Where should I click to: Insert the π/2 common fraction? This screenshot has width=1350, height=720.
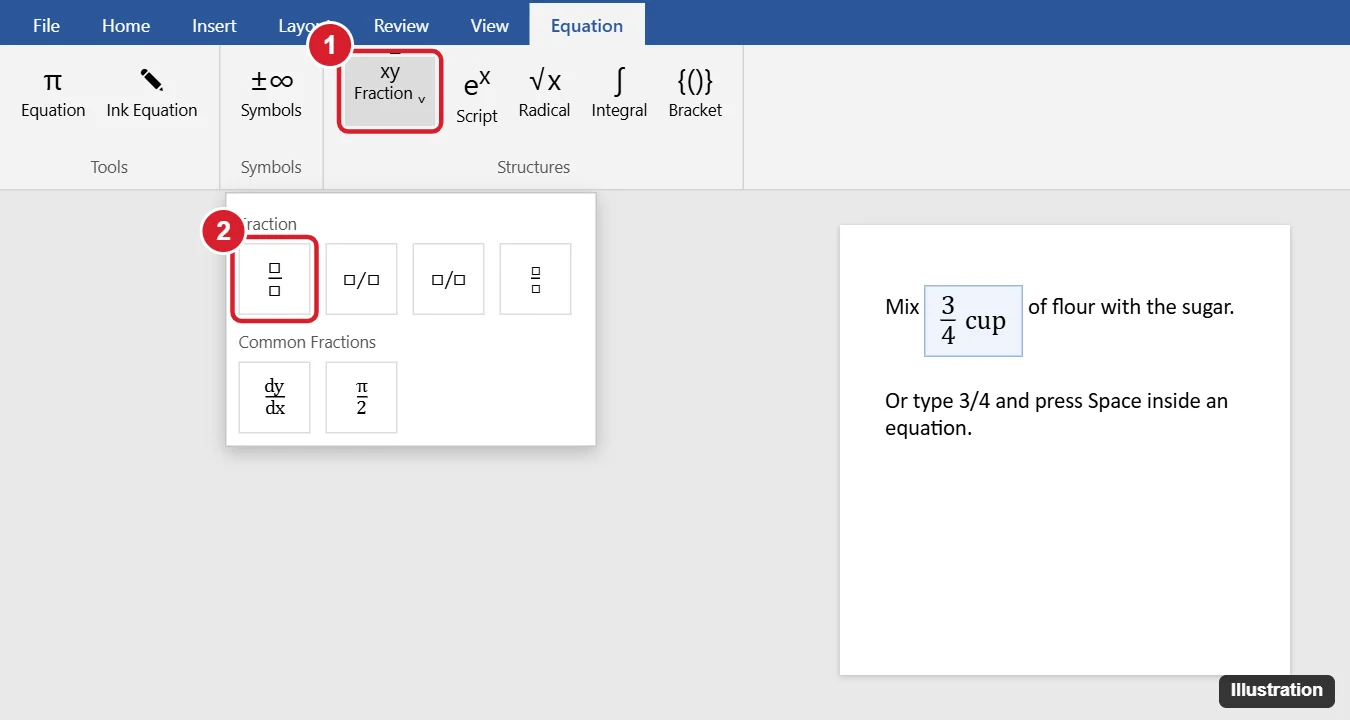[362, 397]
